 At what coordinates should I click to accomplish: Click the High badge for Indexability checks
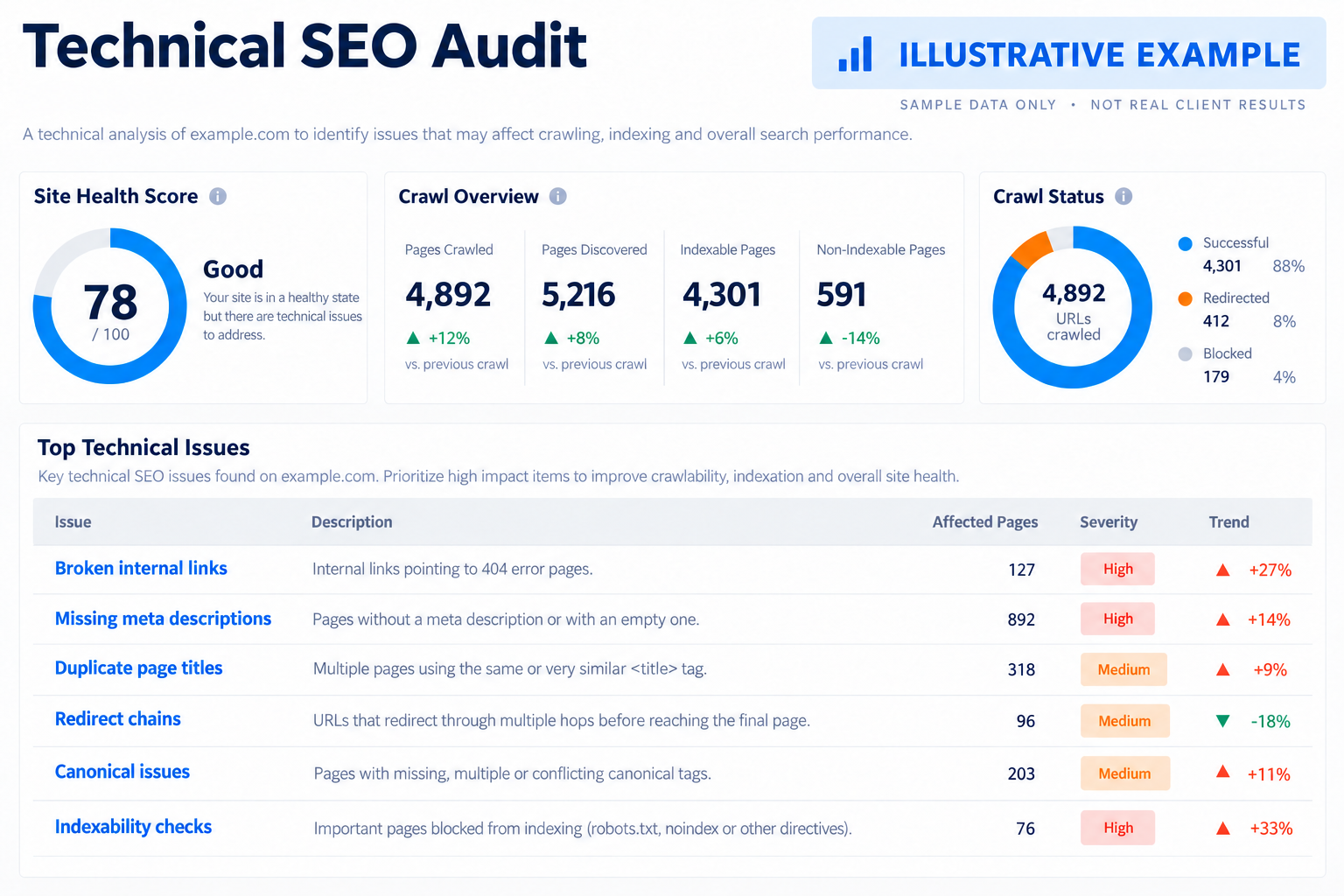(x=1117, y=828)
